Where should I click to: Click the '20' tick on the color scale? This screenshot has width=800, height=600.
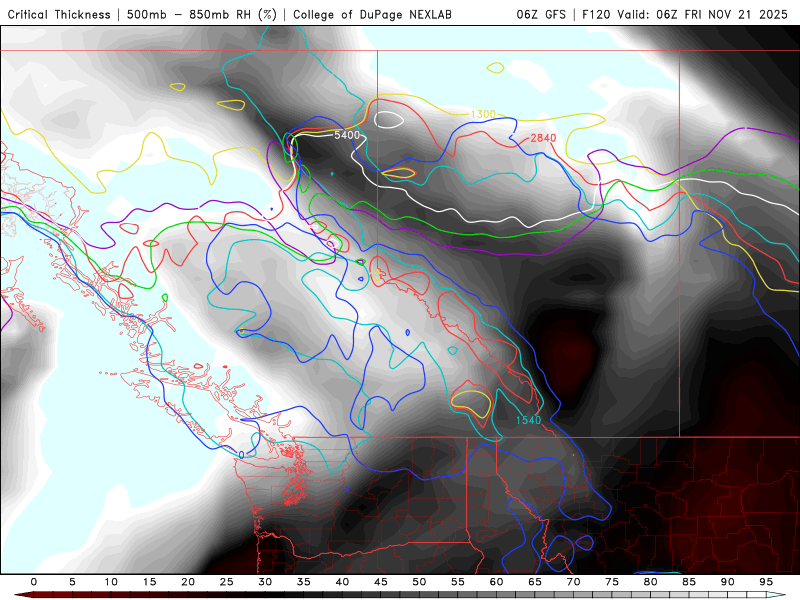188,582
